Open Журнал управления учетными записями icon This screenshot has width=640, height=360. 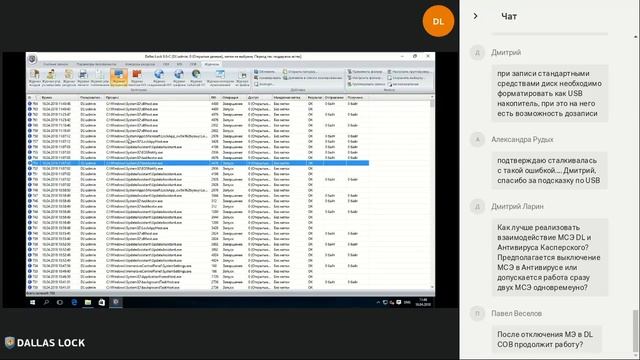click(x=51, y=78)
